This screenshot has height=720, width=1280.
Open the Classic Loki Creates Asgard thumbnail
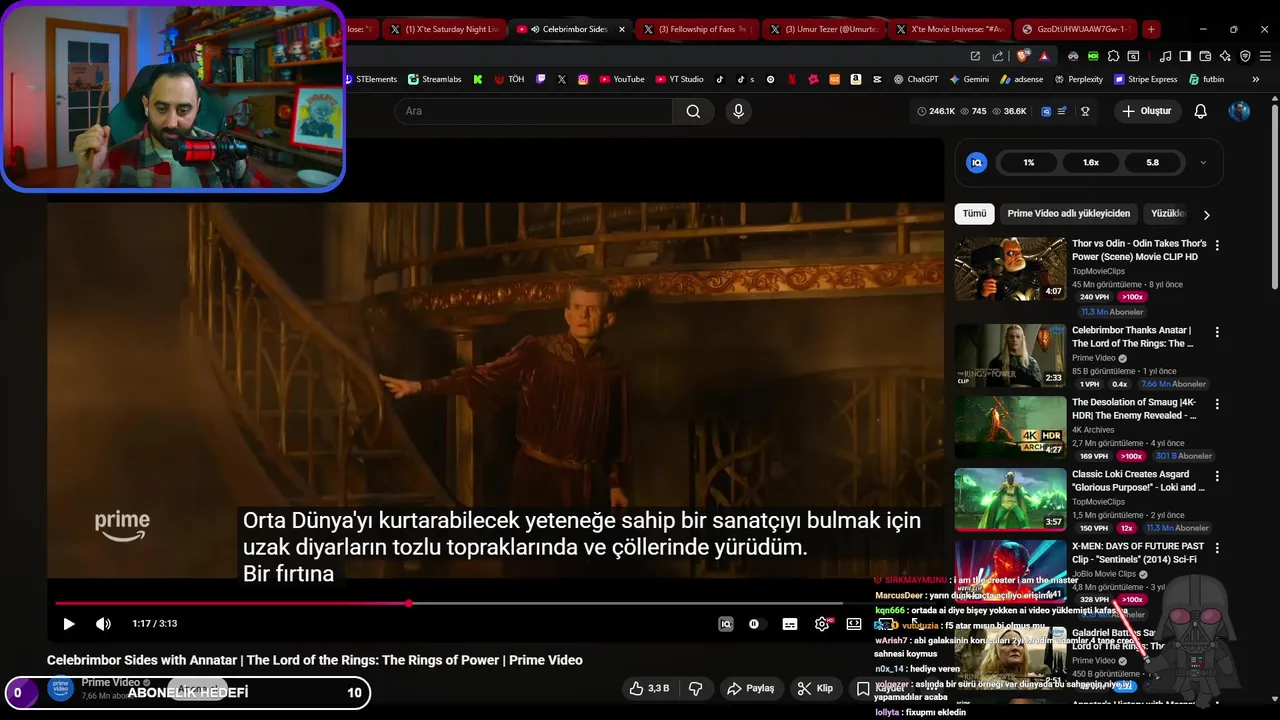tap(1010, 499)
